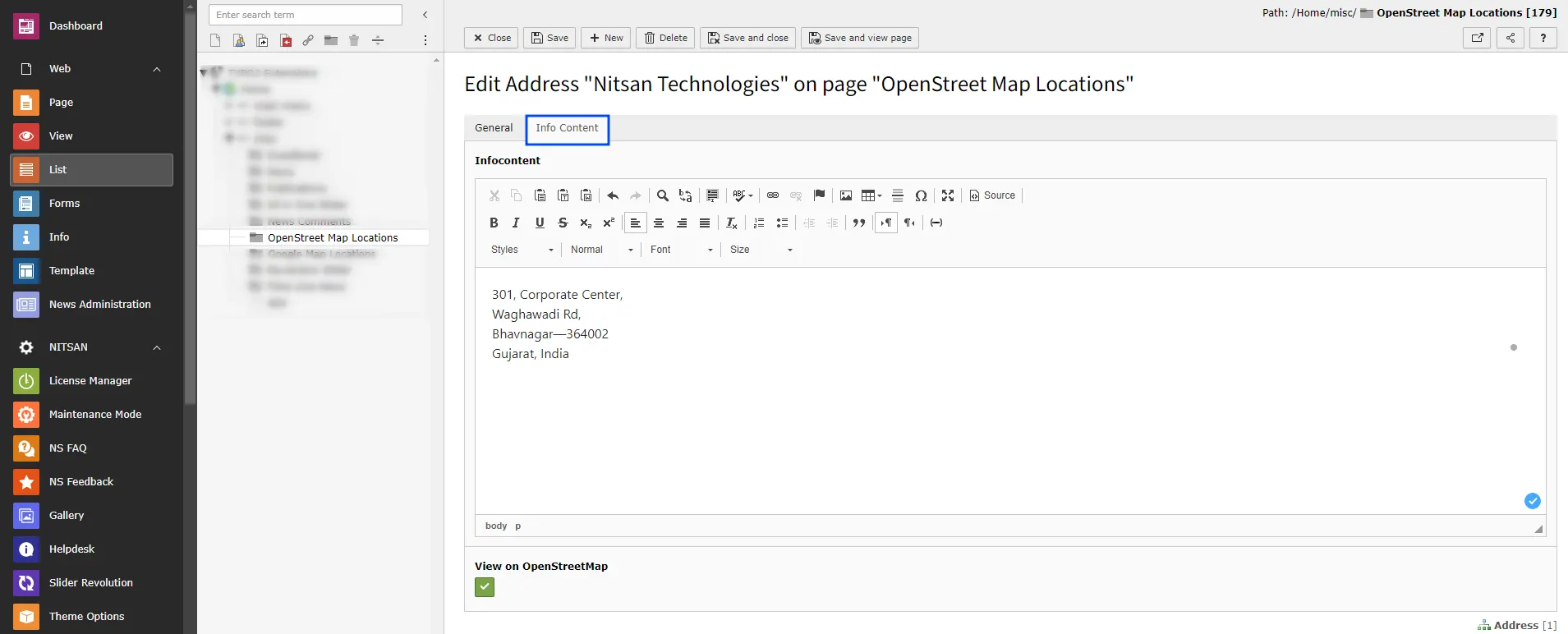Collapse the NITSAN module group
Image resolution: width=1568 pixels, height=634 pixels.
[x=157, y=347]
